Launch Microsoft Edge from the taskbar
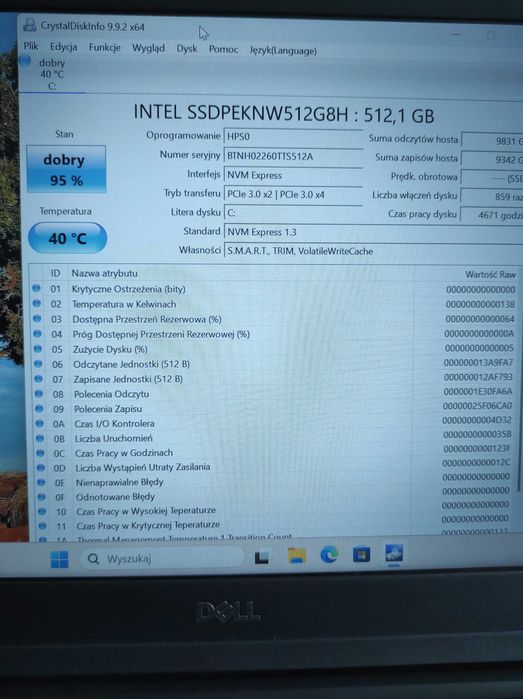Image resolution: width=523 pixels, height=699 pixels. click(329, 555)
